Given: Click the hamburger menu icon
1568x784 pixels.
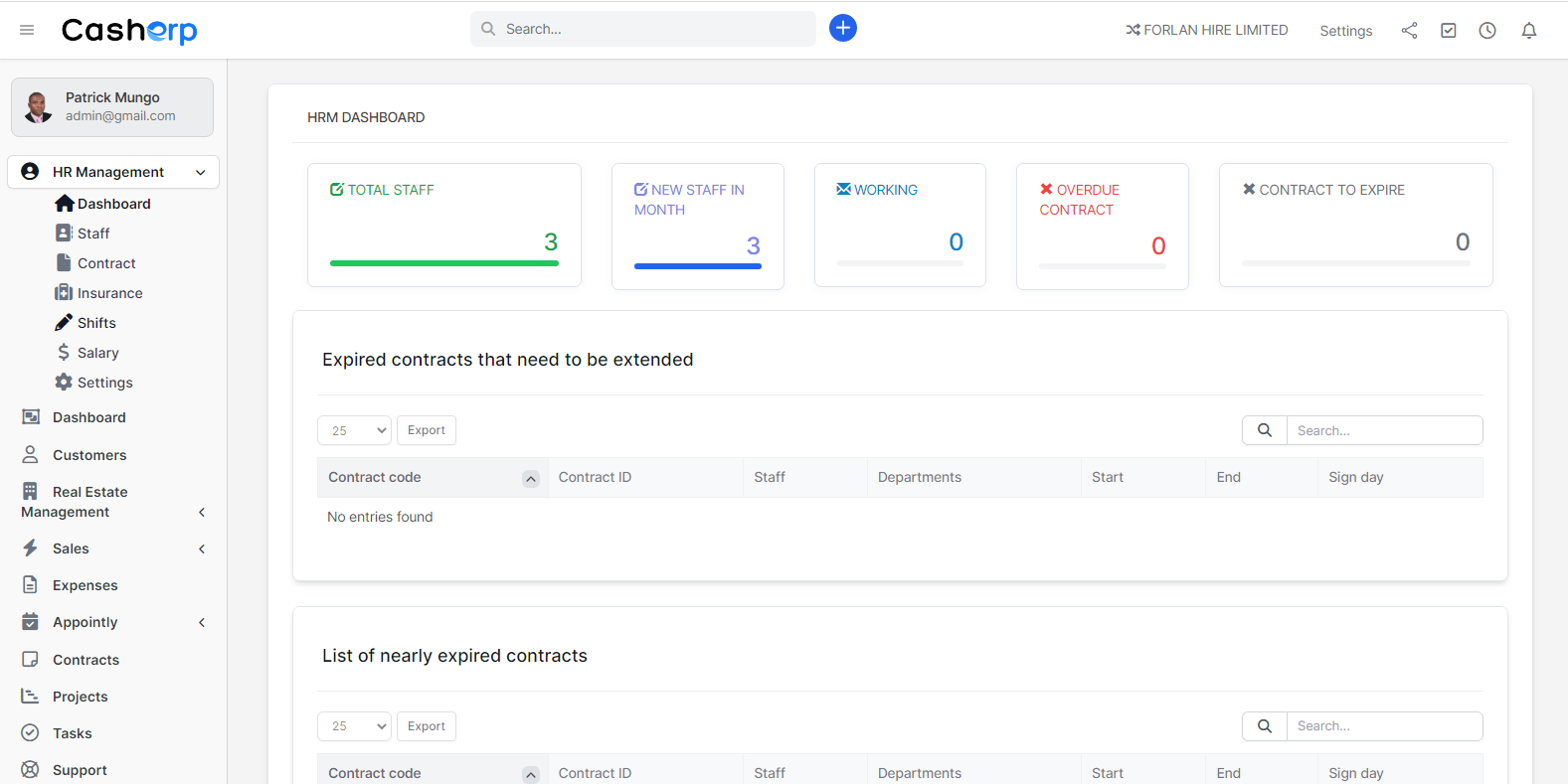Looking at the screenshot, I should [x=27, y=30].
